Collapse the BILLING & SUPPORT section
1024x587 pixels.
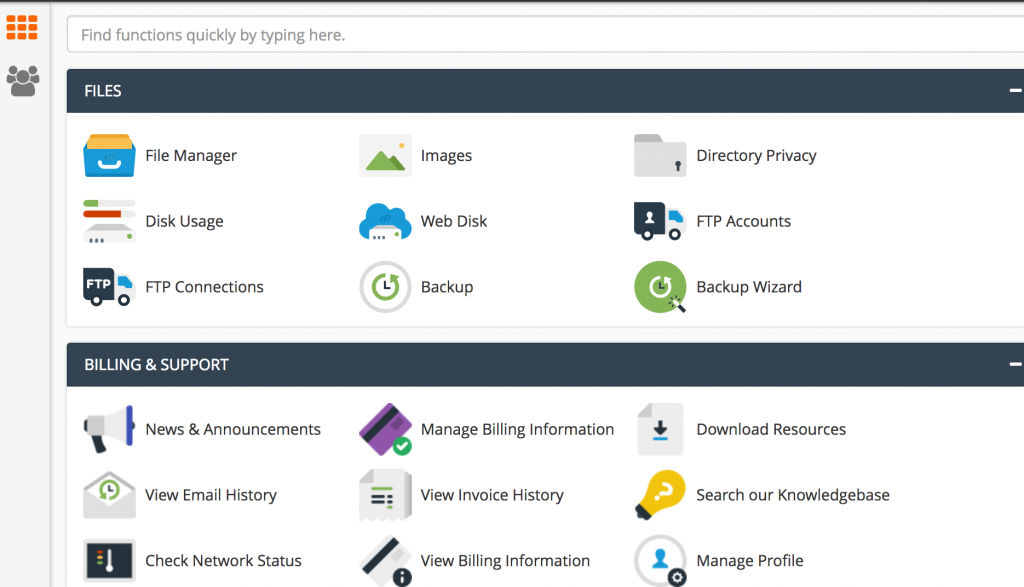(1015, 364)
